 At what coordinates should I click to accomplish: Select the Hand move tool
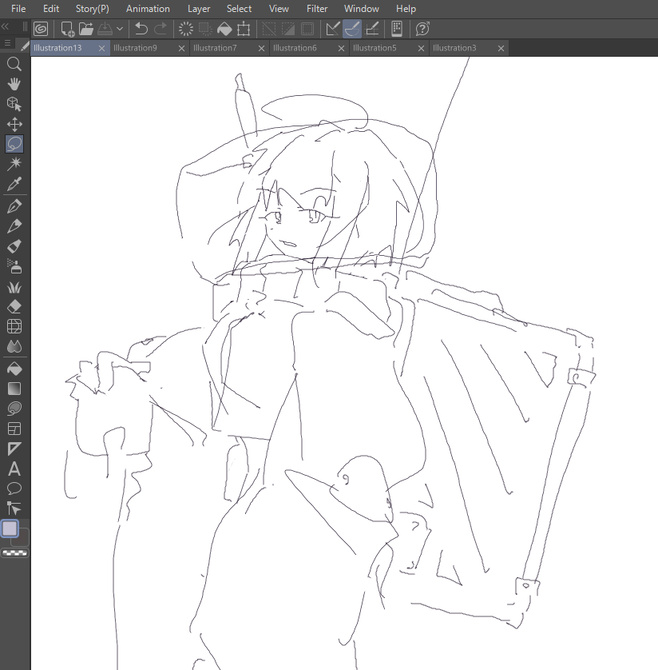[x=14, y=83]
